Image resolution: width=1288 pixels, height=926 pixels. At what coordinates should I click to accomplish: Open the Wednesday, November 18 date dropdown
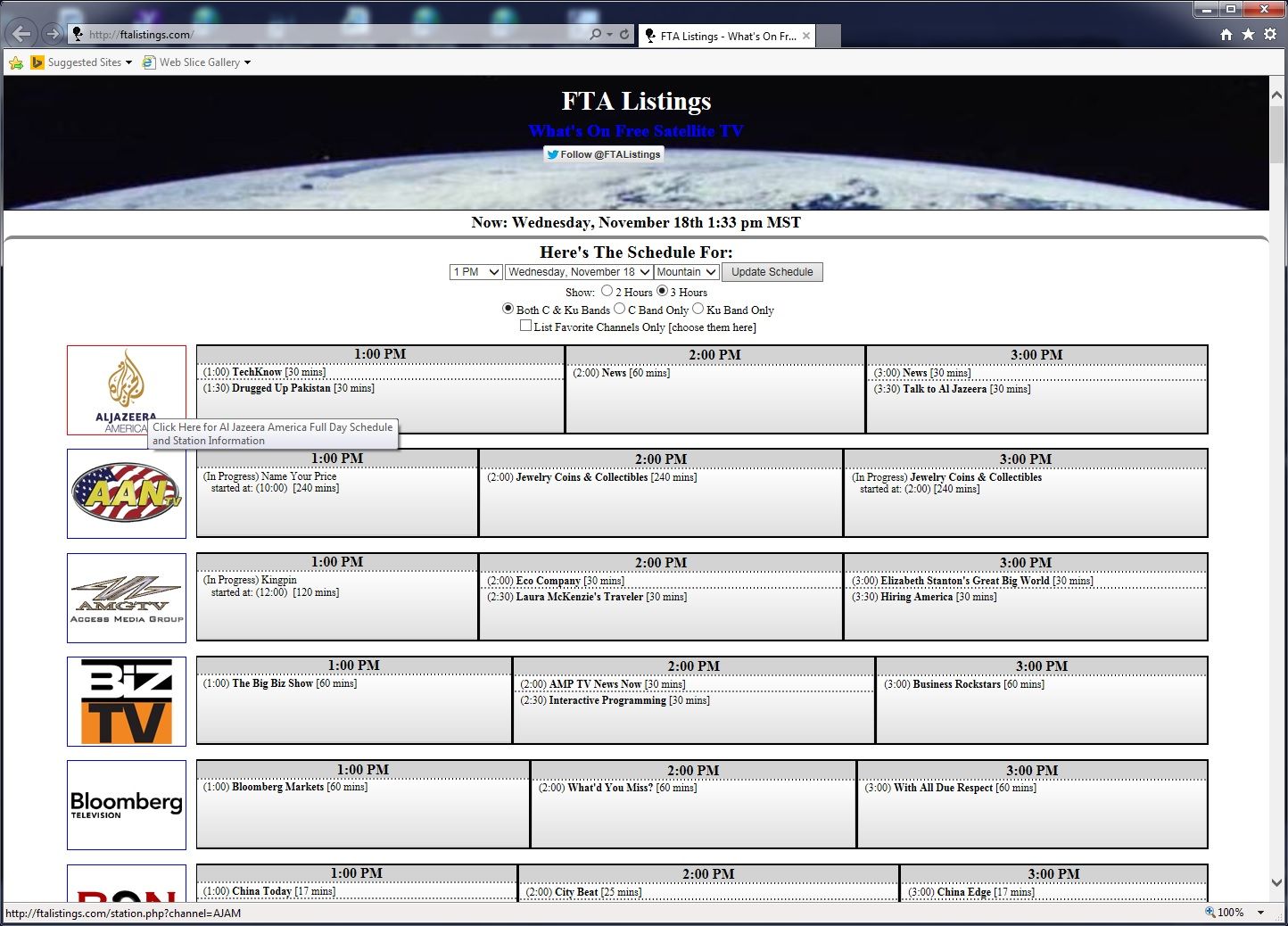(578, 272)
